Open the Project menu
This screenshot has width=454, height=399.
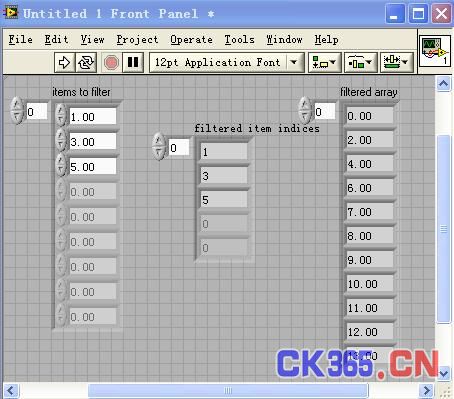coord(137,40)
